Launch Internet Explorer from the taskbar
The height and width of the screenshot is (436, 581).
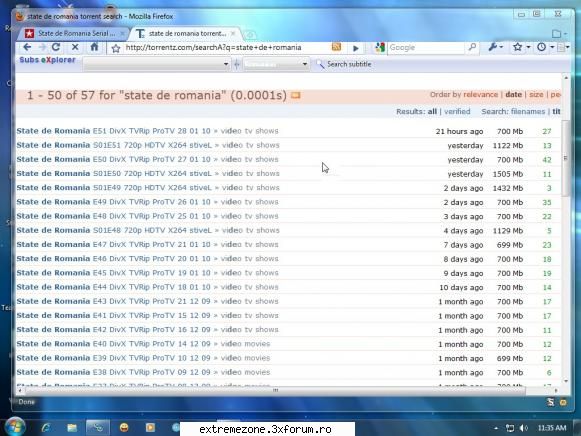tap(46, 428)
